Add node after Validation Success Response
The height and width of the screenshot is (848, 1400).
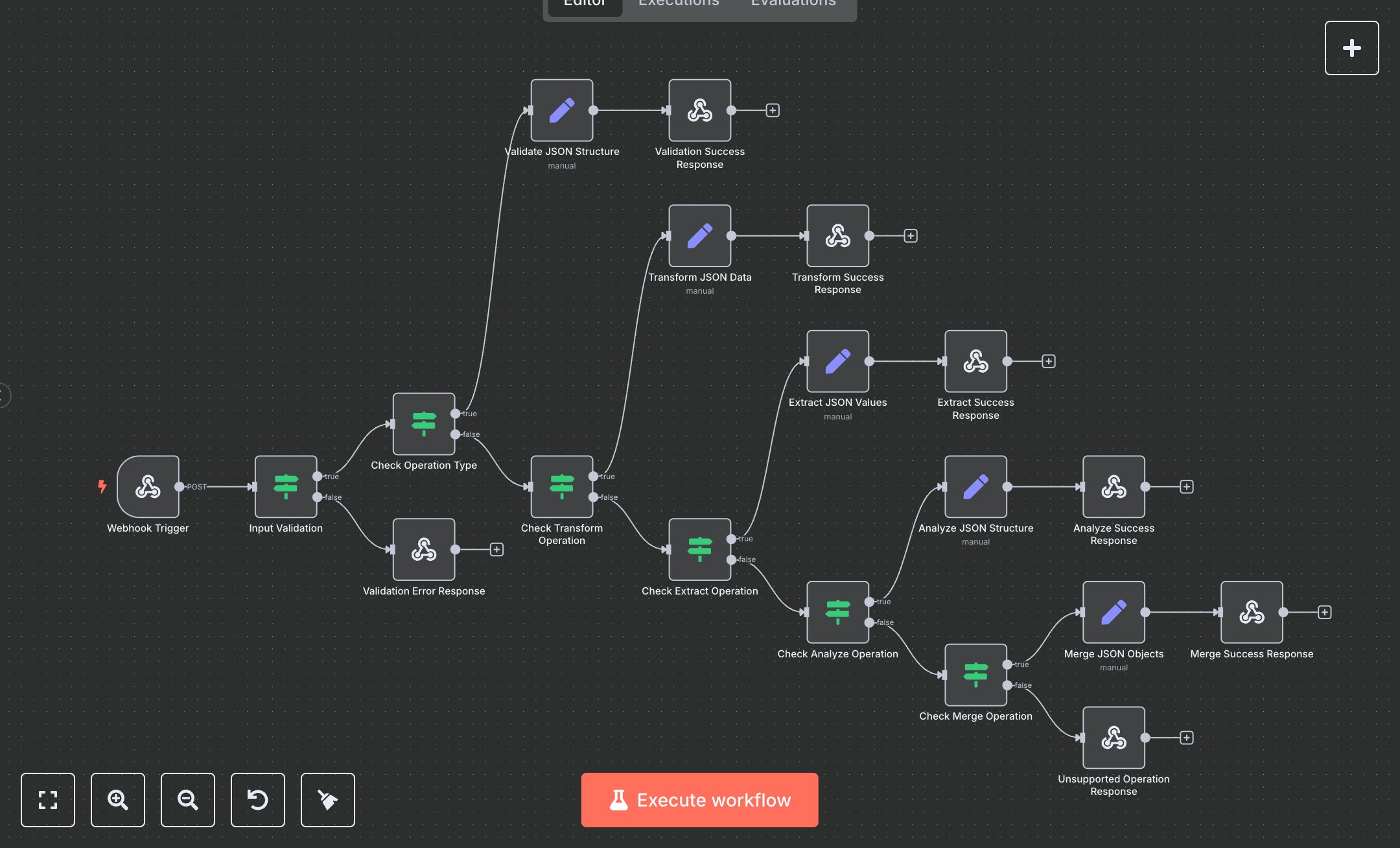tap(773, 110)
